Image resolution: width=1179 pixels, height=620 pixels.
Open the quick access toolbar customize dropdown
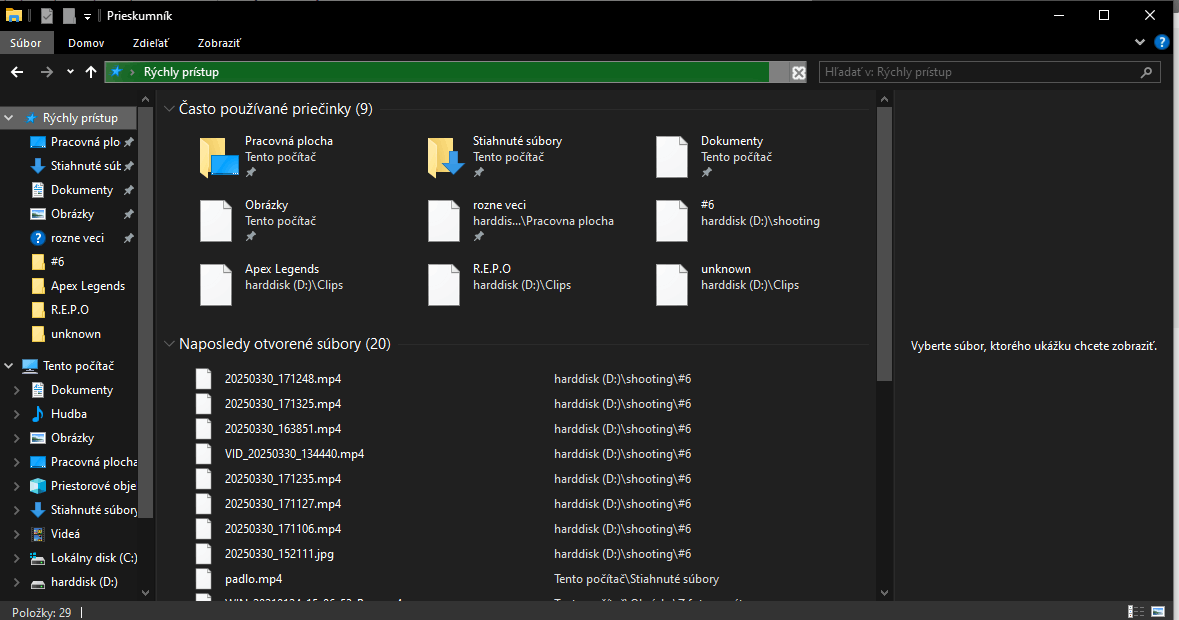click(87, 16)
